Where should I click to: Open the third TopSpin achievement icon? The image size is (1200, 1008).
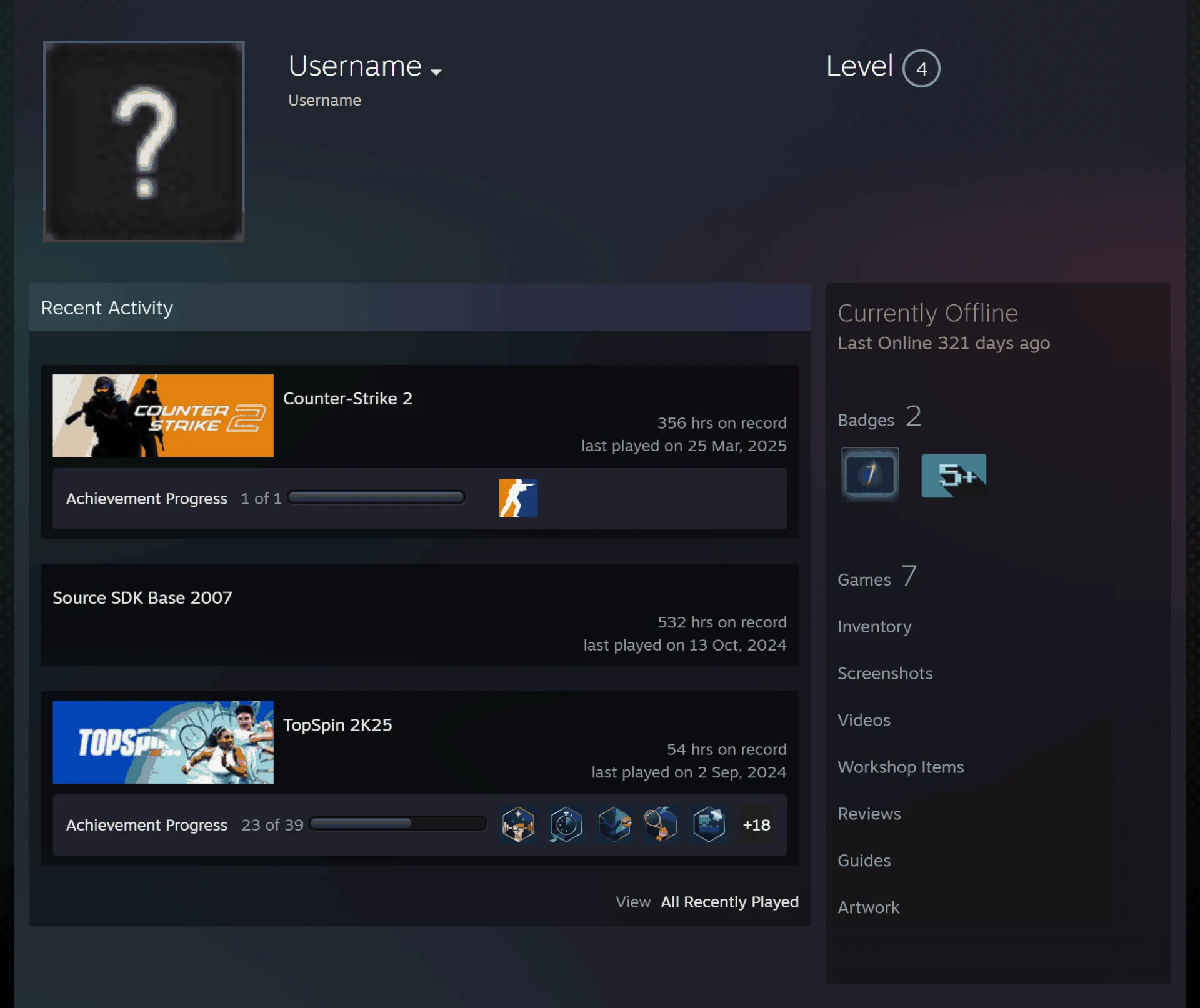[x=614, y=825]
